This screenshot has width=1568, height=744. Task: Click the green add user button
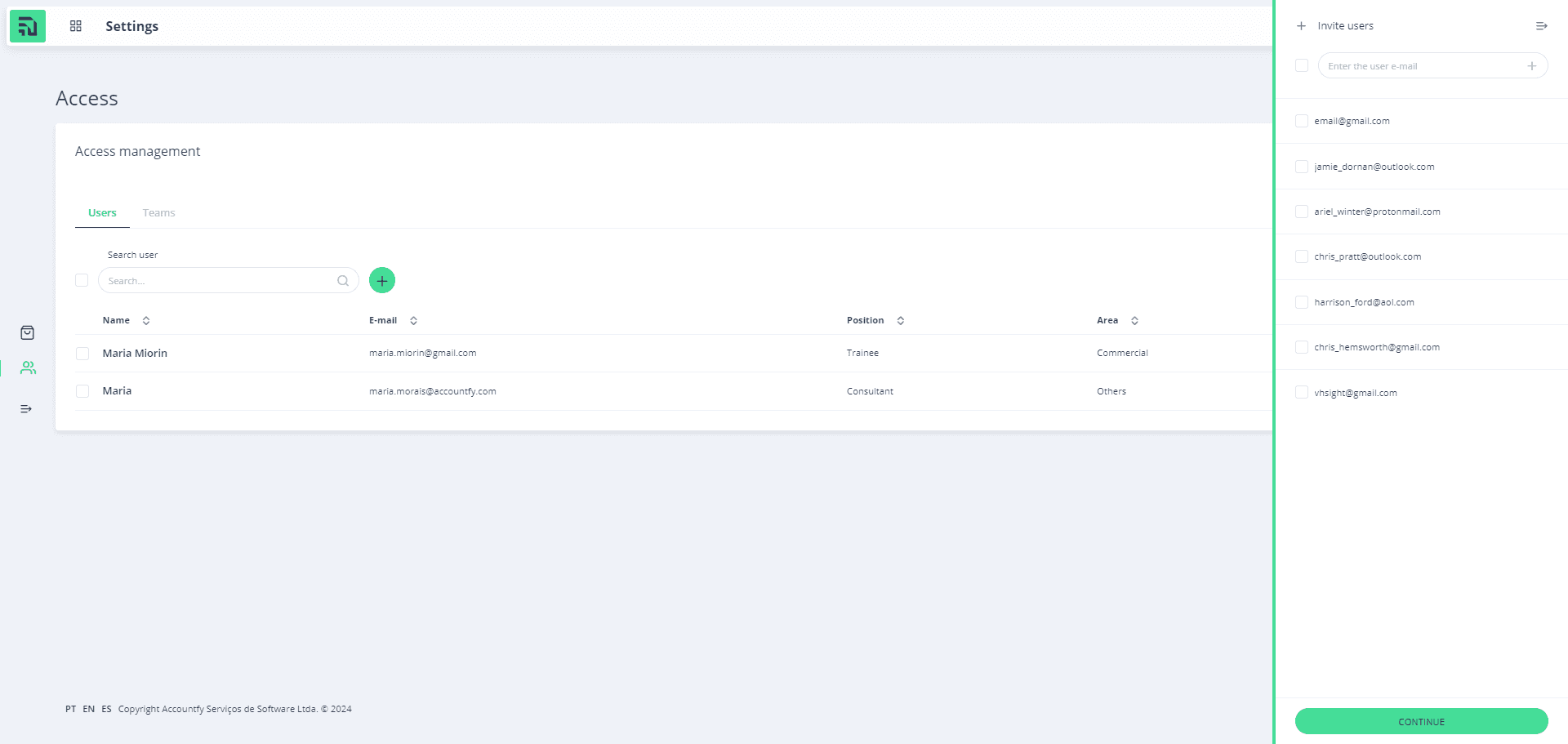click(x=382, y=280)
